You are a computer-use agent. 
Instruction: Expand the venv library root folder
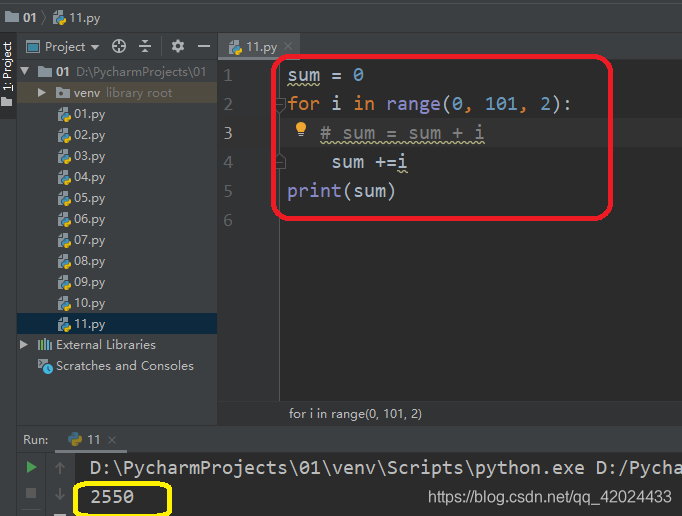click(41, 93)
